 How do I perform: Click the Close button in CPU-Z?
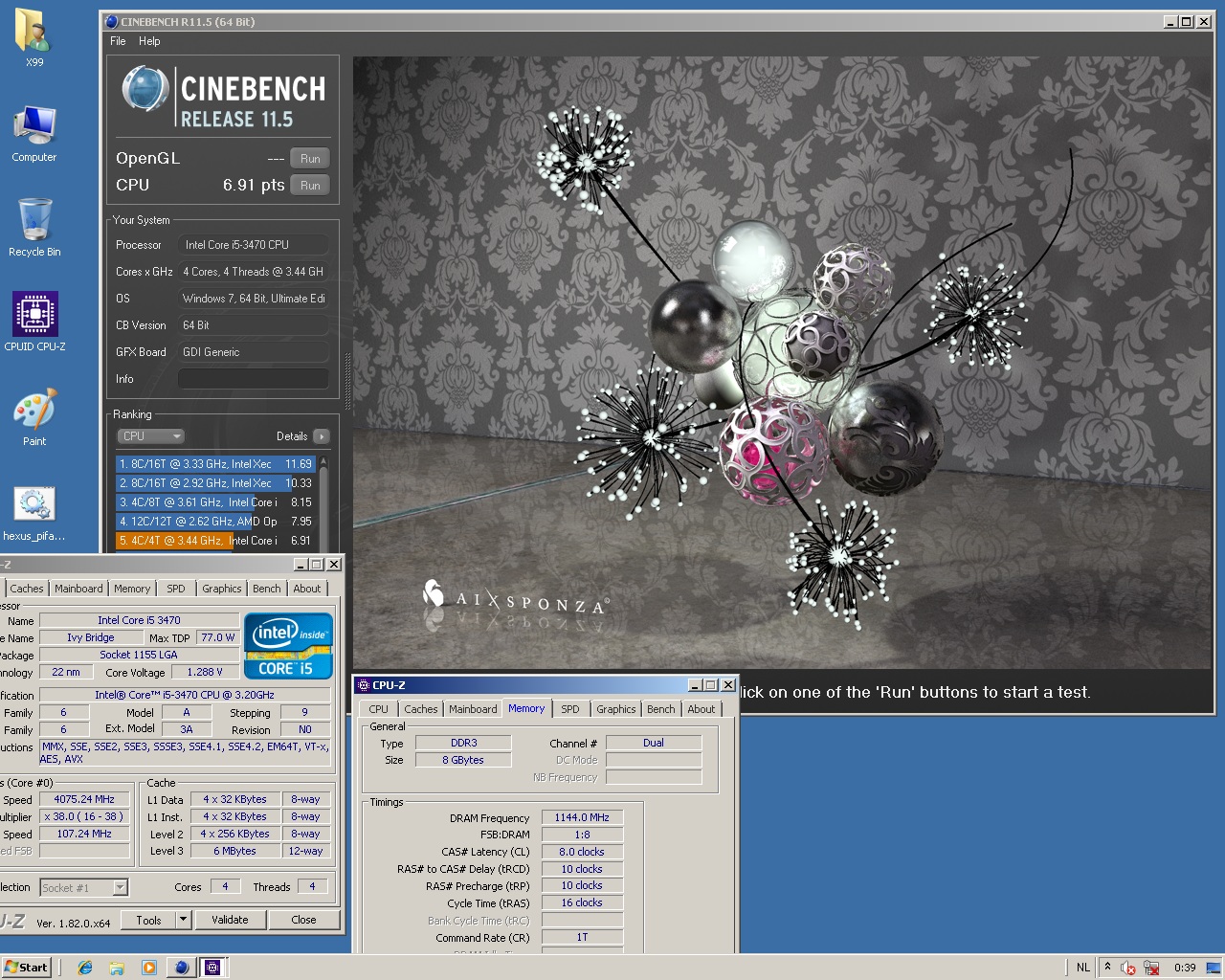tap(303, 920)
